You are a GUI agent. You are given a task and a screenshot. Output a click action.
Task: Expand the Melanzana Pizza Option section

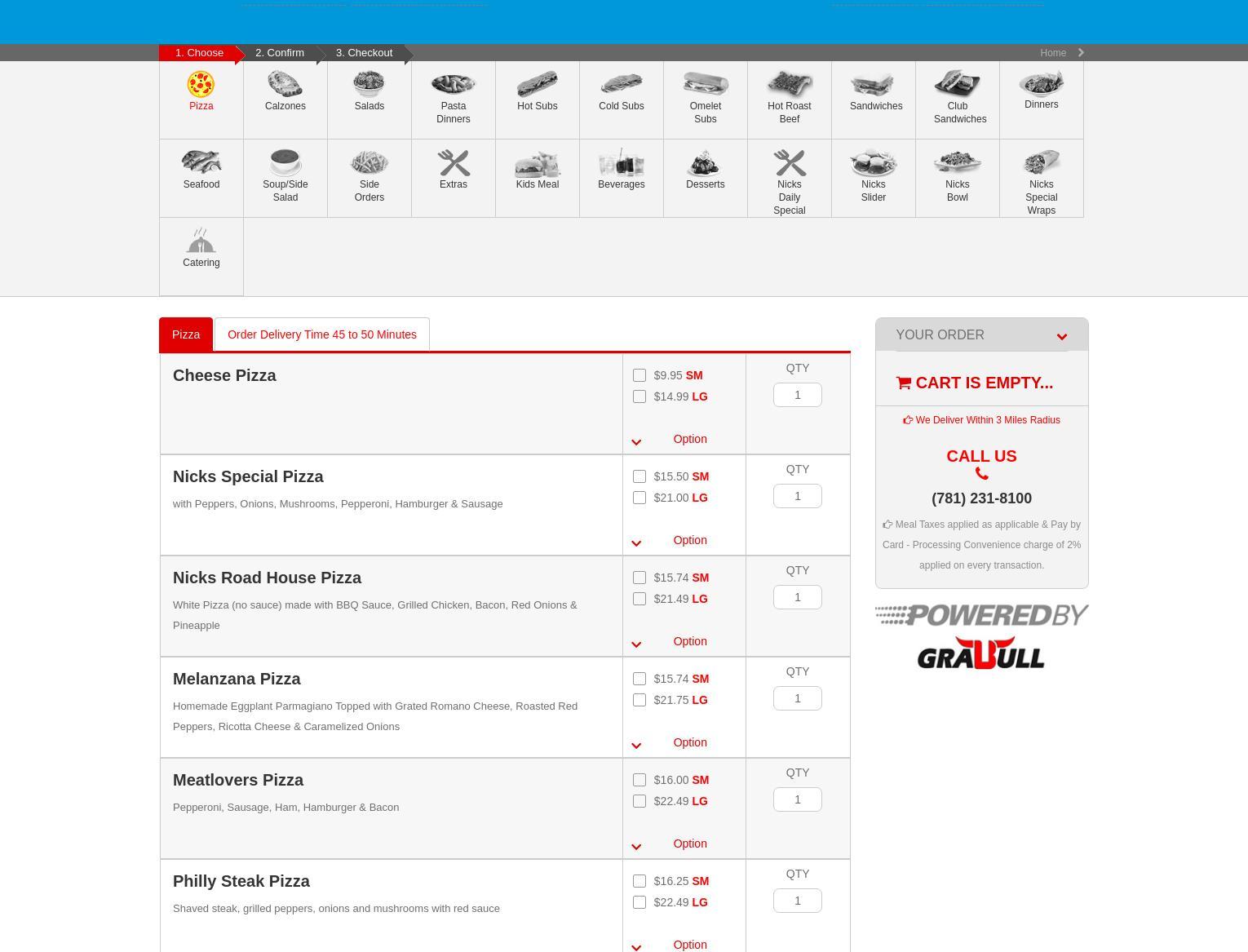[689, 742]
